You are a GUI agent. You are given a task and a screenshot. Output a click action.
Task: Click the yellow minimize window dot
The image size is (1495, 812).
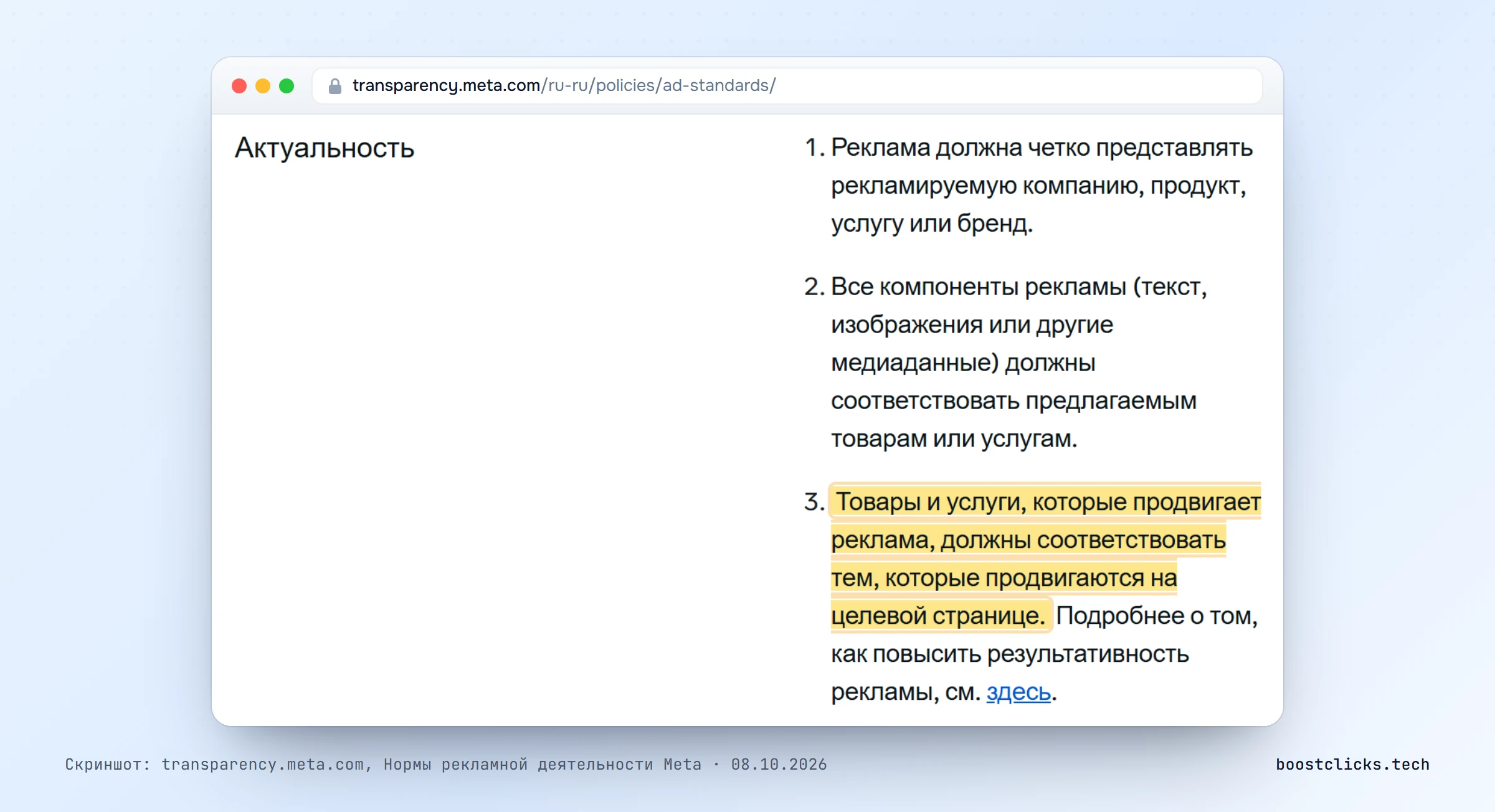coord(263,86)
